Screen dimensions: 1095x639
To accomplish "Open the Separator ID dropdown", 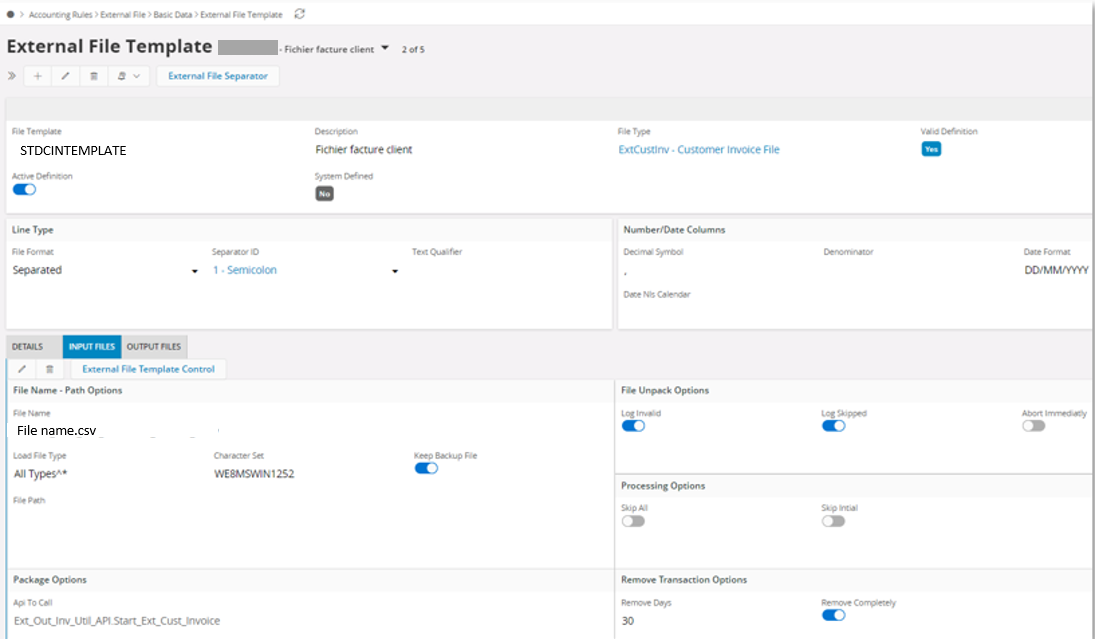I will pos(395,271).
